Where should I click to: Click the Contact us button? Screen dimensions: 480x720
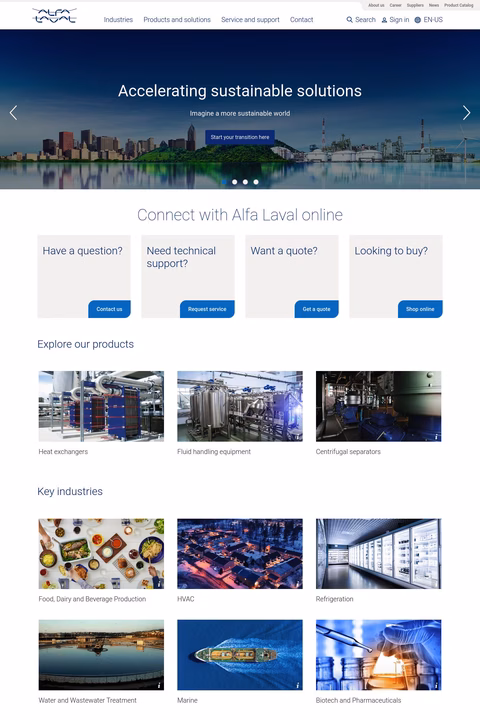click(x=109, y=309)
